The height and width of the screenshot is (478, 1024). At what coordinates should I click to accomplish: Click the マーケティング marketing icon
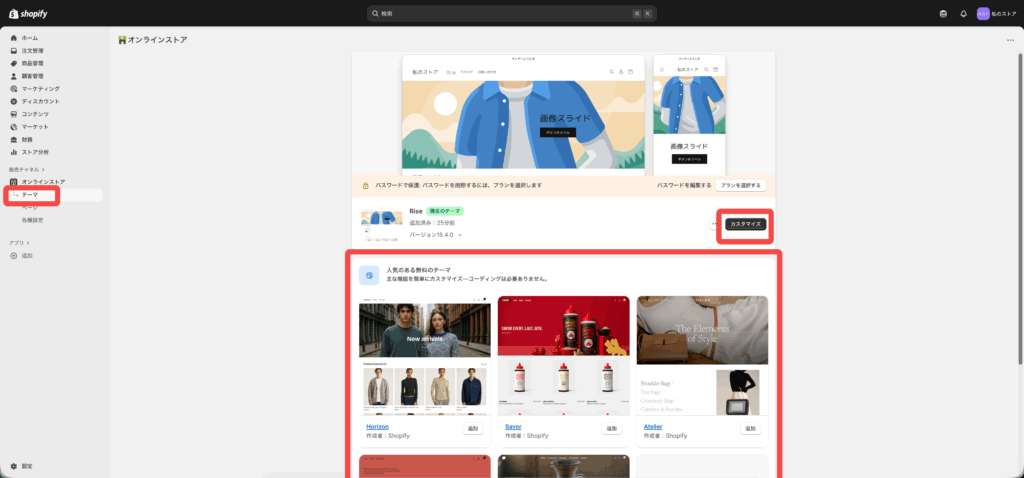[x=13, y=89]
